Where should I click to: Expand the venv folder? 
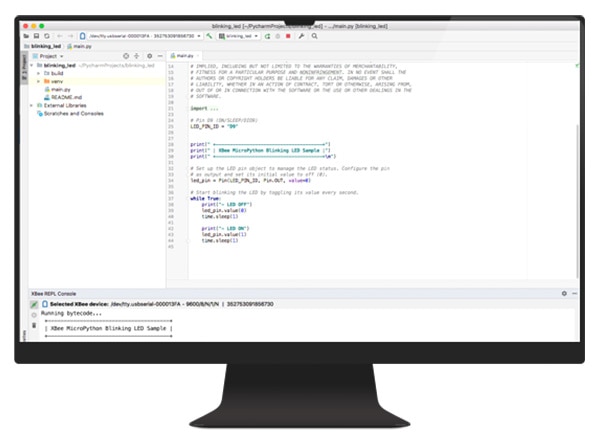click(38, 81)
